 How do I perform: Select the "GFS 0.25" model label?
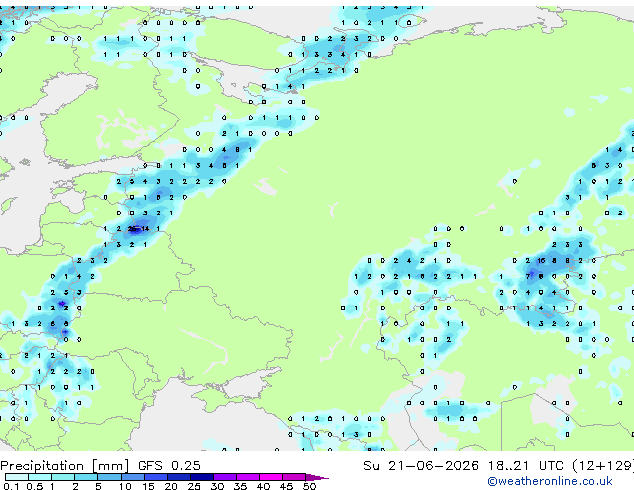[169, 466]
